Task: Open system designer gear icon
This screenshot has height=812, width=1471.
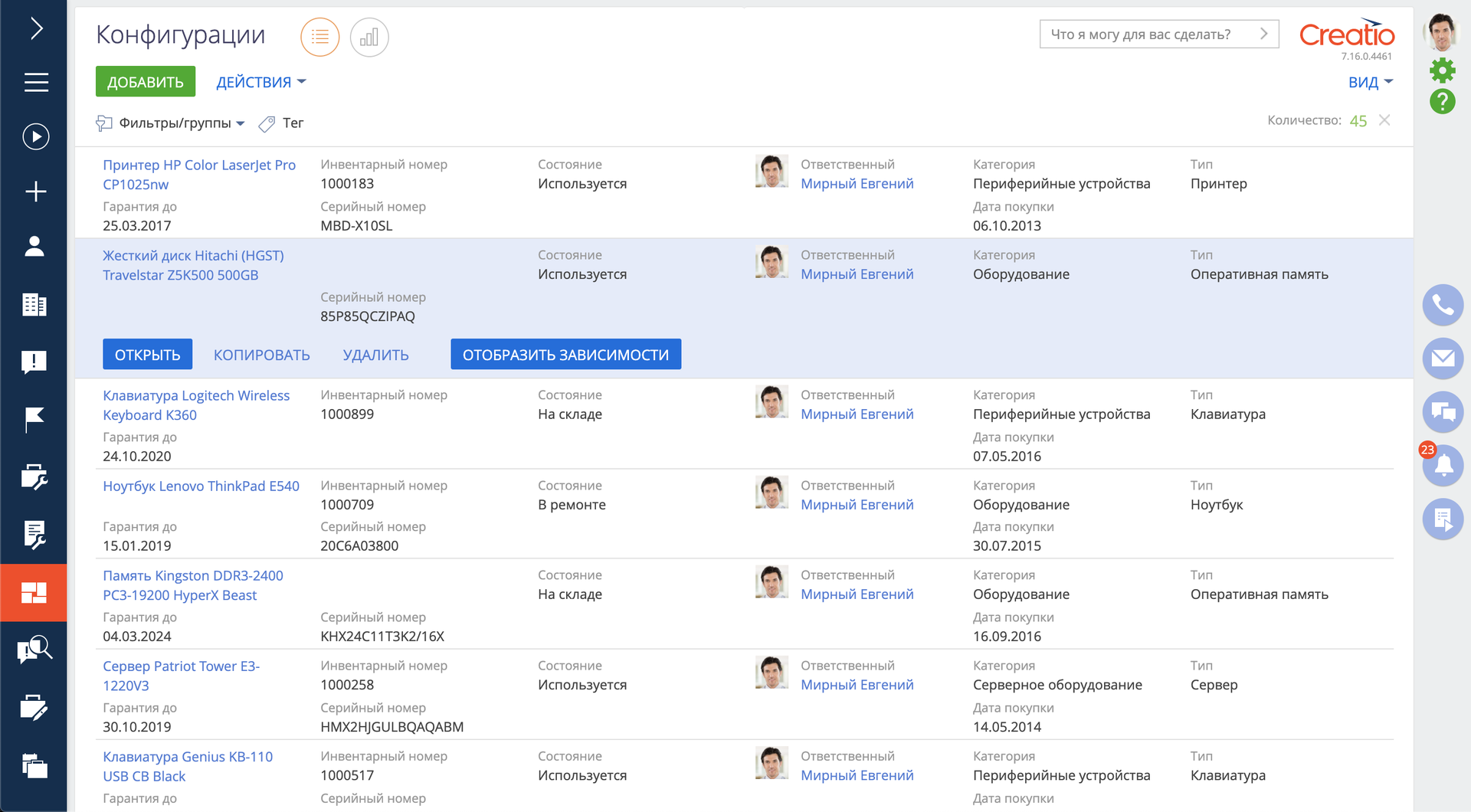Action: point(1443,70)
